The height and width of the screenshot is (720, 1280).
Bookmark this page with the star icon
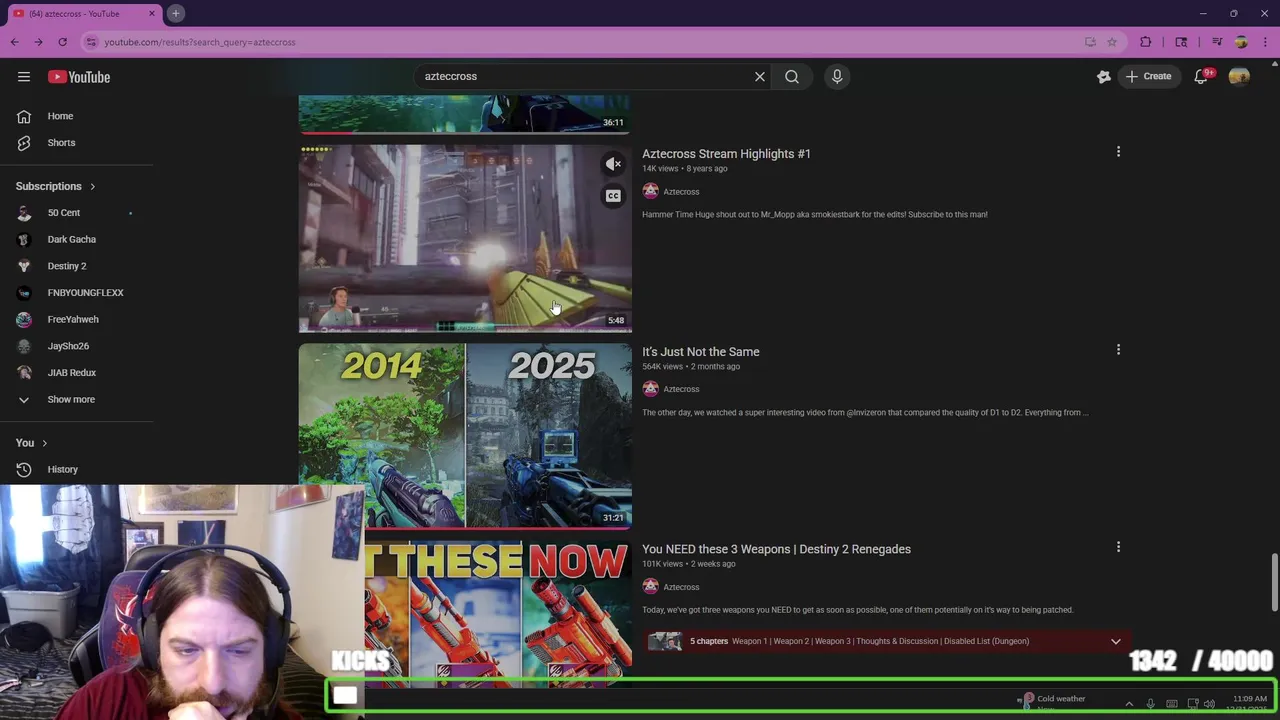1111,42
